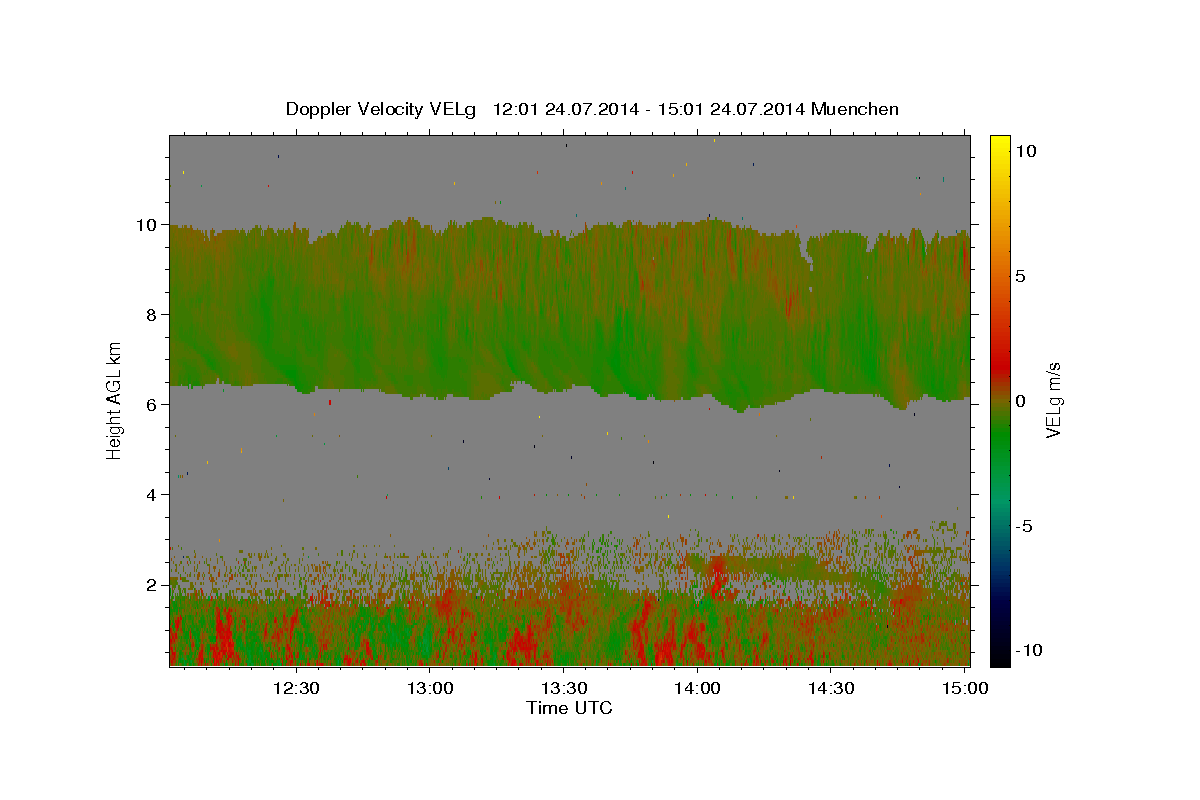Click the 'VELg m/s' colorbar title

(x=1055, y=400)
